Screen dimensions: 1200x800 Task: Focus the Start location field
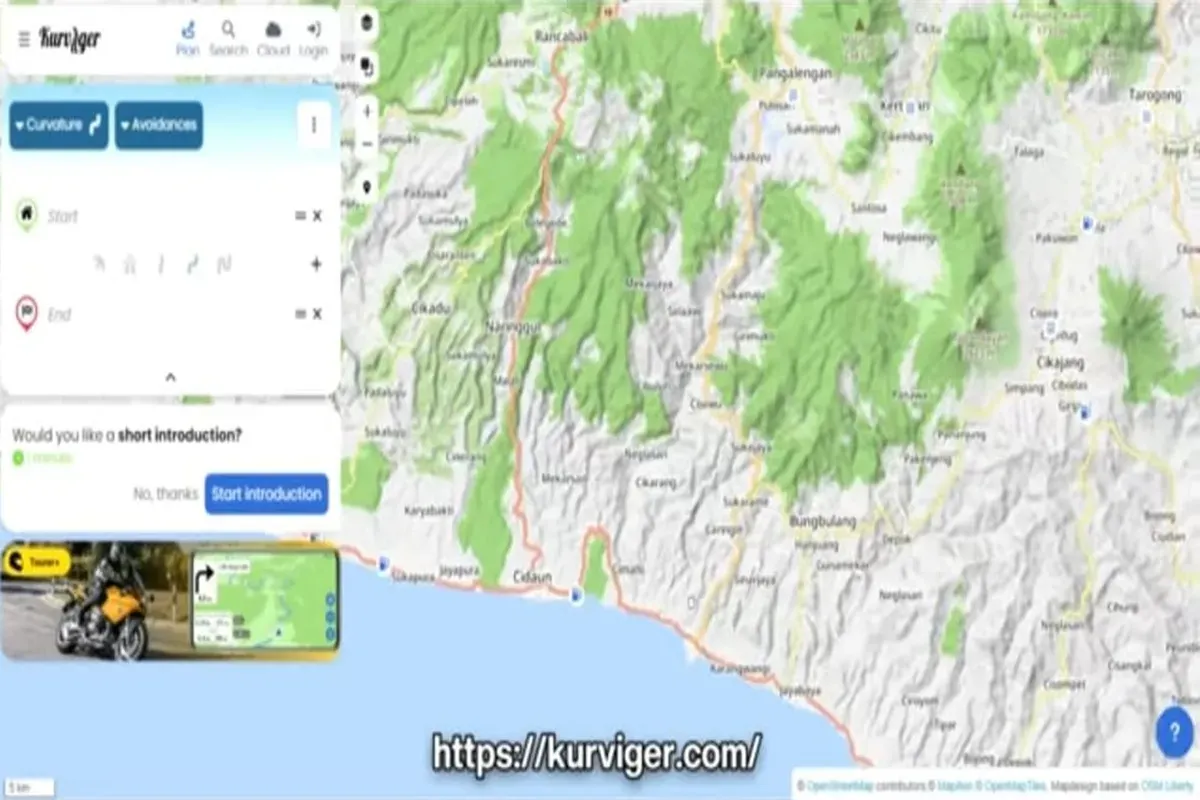point(165,216)
